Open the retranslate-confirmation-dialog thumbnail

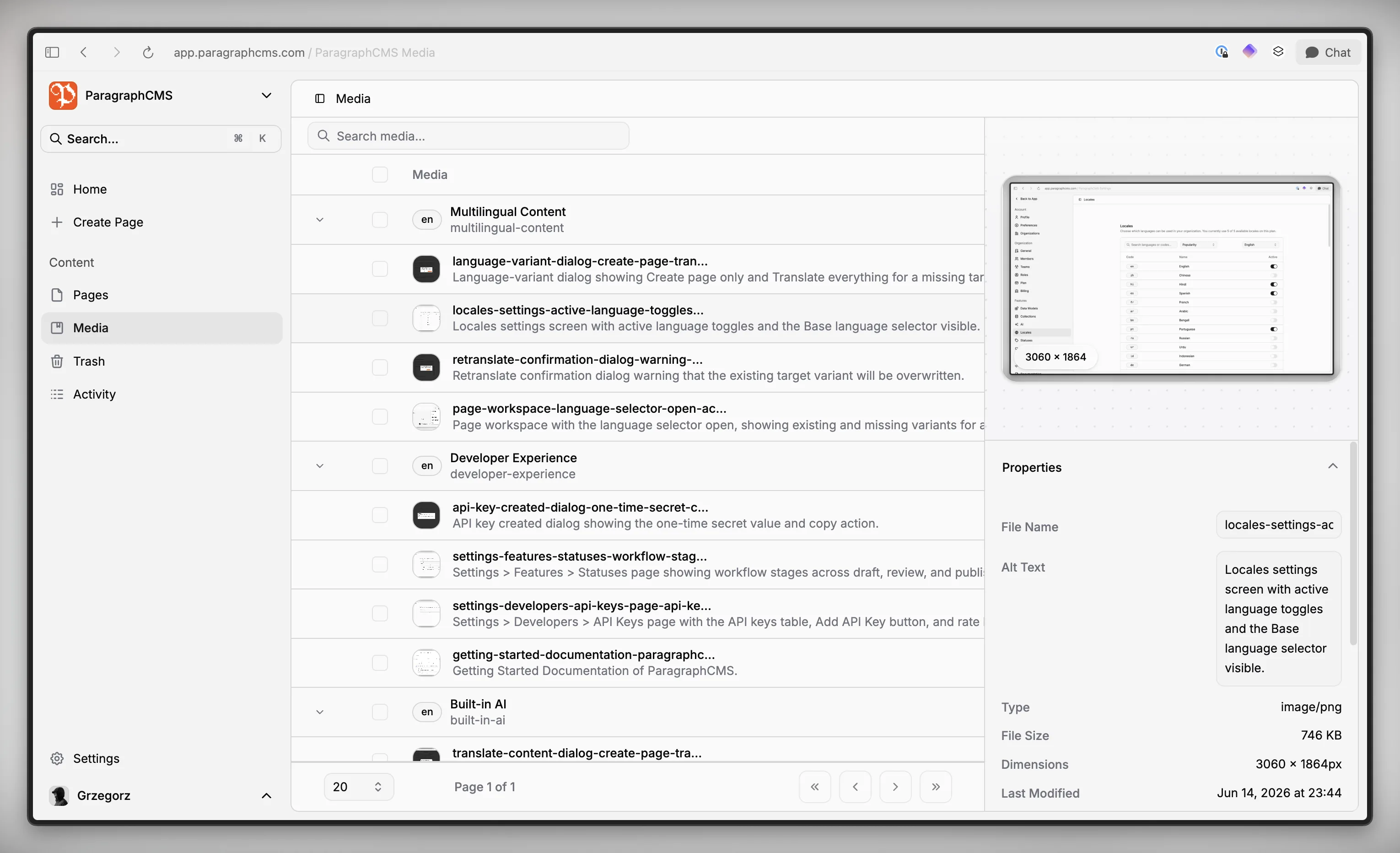426,367
